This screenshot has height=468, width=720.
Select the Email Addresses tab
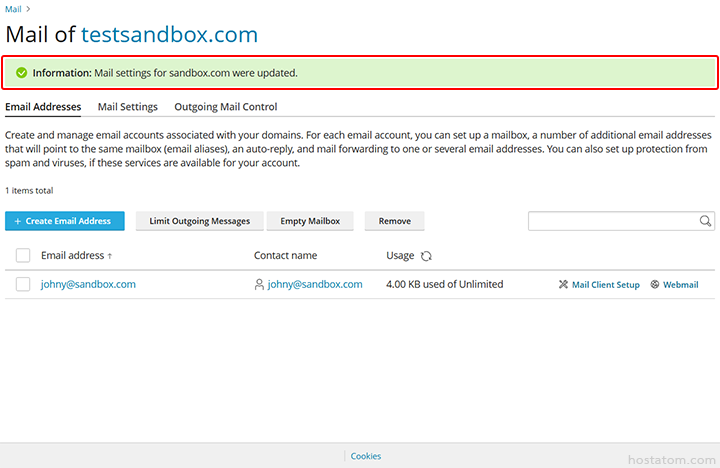43,107
